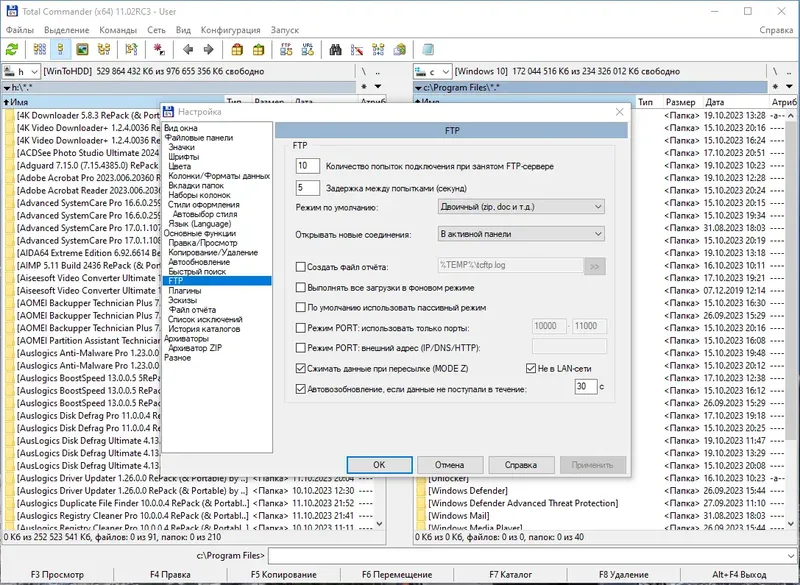Show the directory tree via toolbar icon
Screen dimensions: 800x585
pyautogui.click(x=104, y=49)
